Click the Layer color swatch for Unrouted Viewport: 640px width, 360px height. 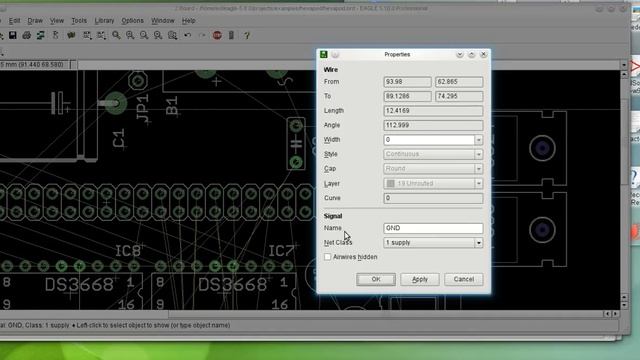pos(391,184)
